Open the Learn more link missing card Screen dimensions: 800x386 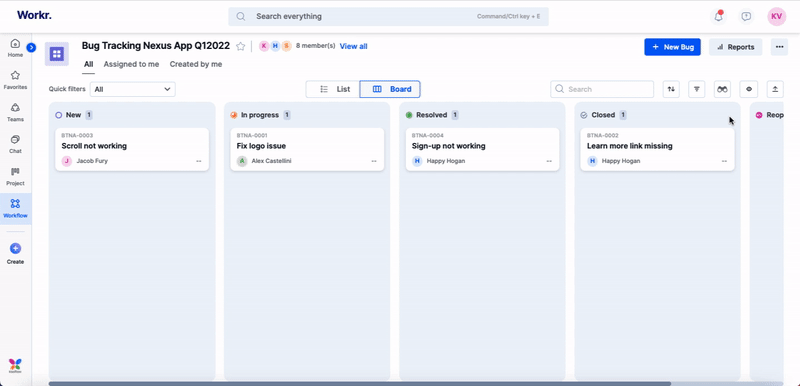pos(657,149)
